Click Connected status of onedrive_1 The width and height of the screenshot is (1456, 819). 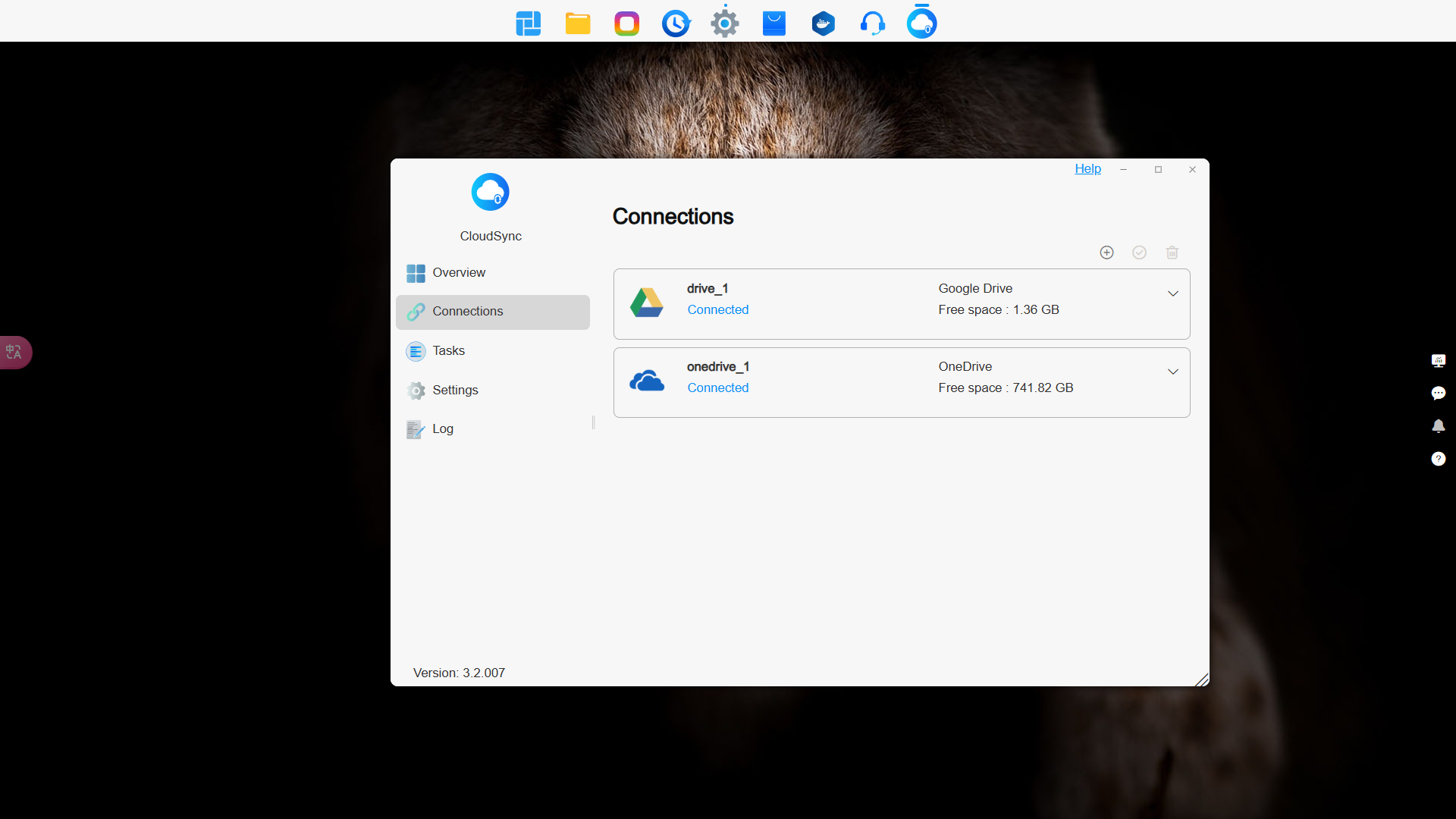[718, 388]
